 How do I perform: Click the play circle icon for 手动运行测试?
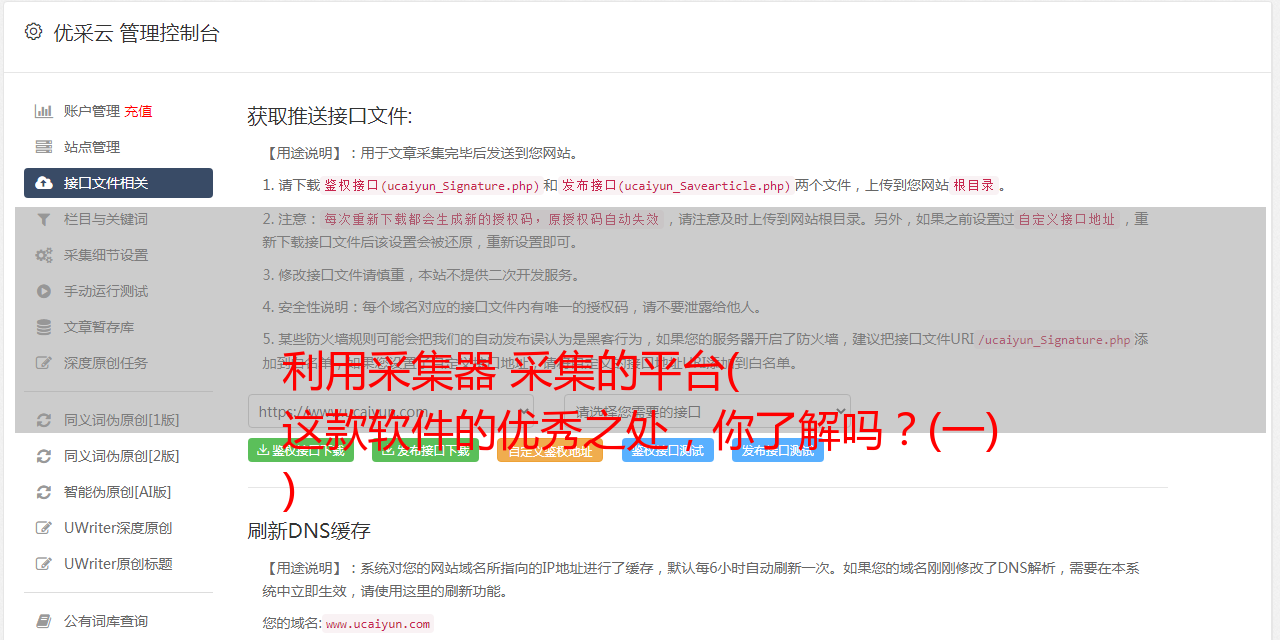pos(44,291)
